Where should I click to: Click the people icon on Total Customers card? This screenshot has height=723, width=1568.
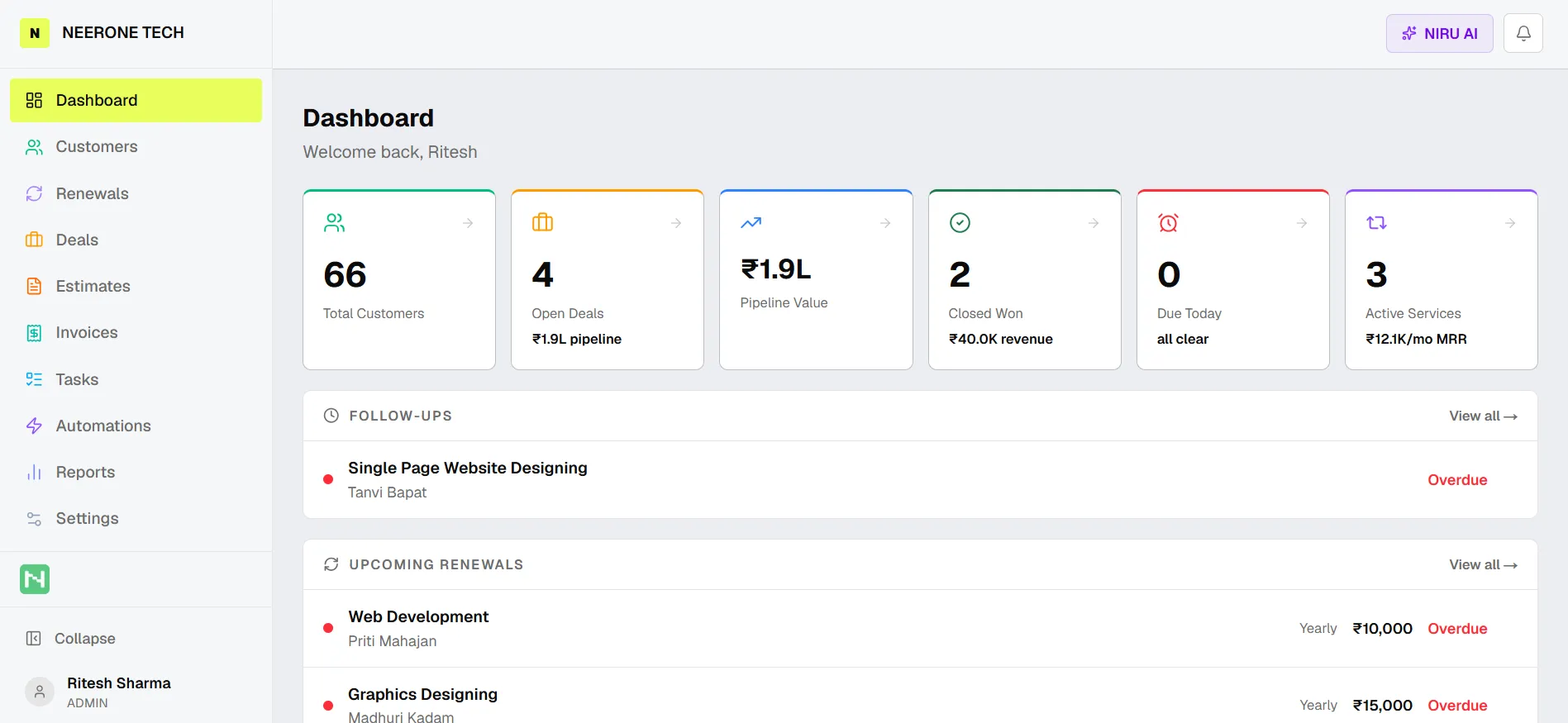click(x=334, y=222)
